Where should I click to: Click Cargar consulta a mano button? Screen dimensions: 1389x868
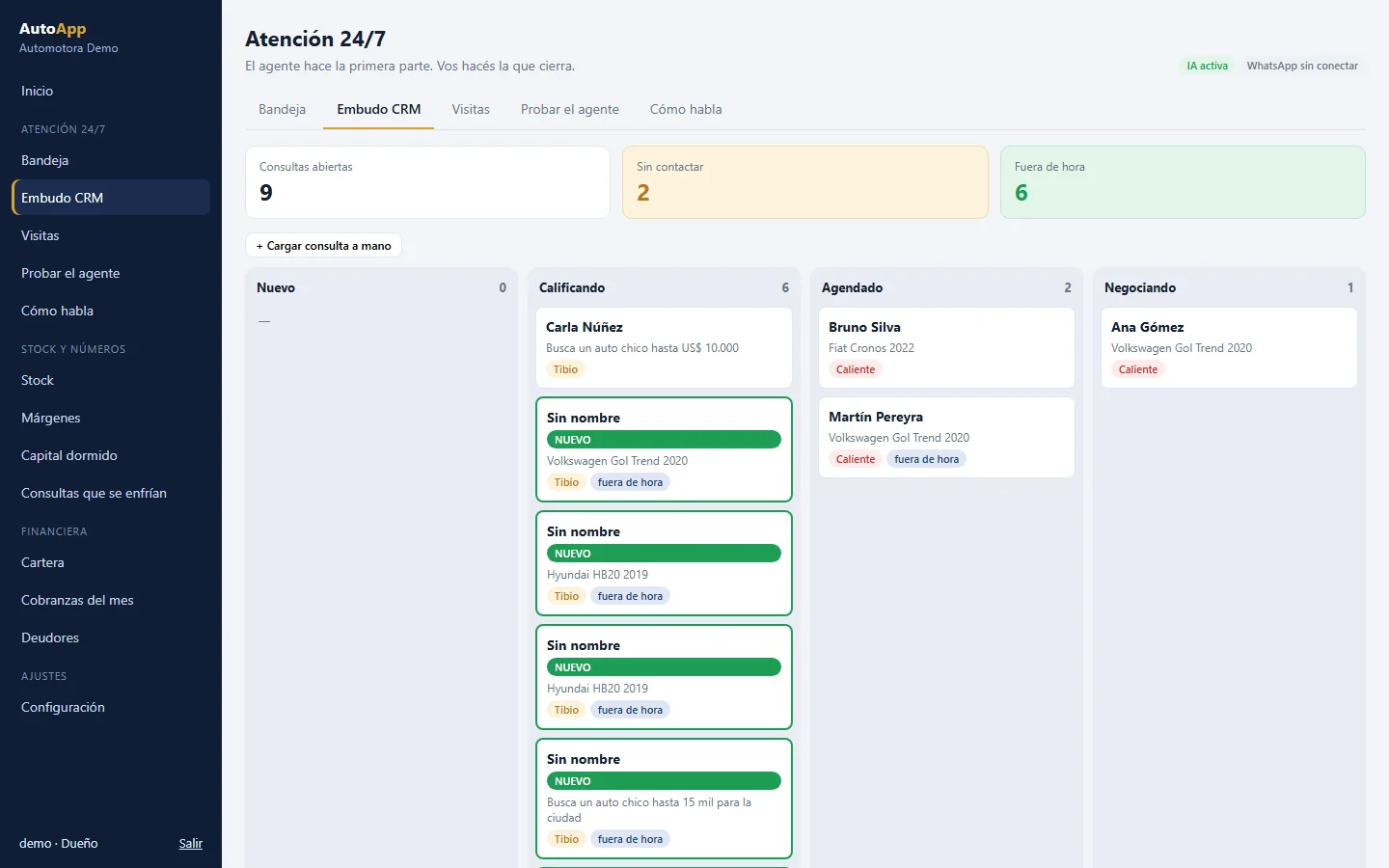click(323, 246)
